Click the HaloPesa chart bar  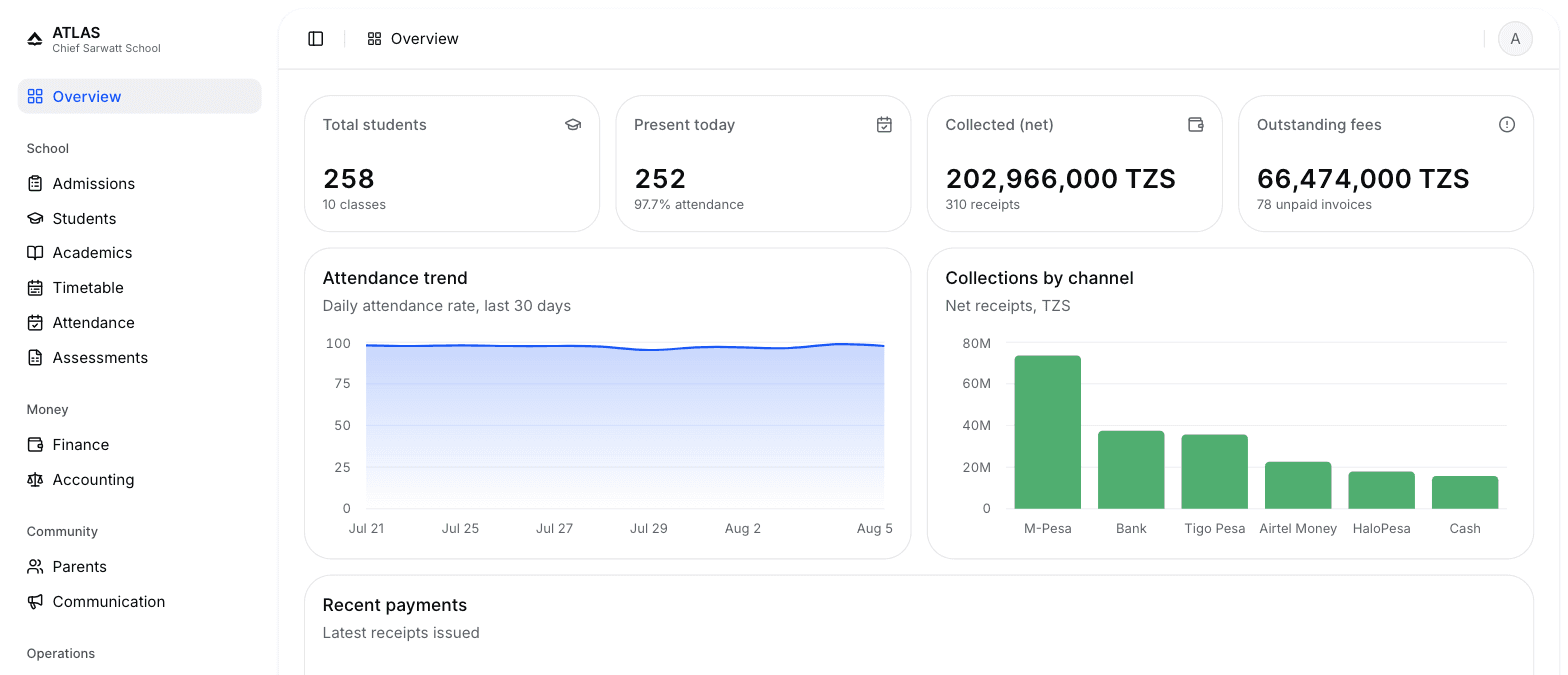(x=1382, y=490)
